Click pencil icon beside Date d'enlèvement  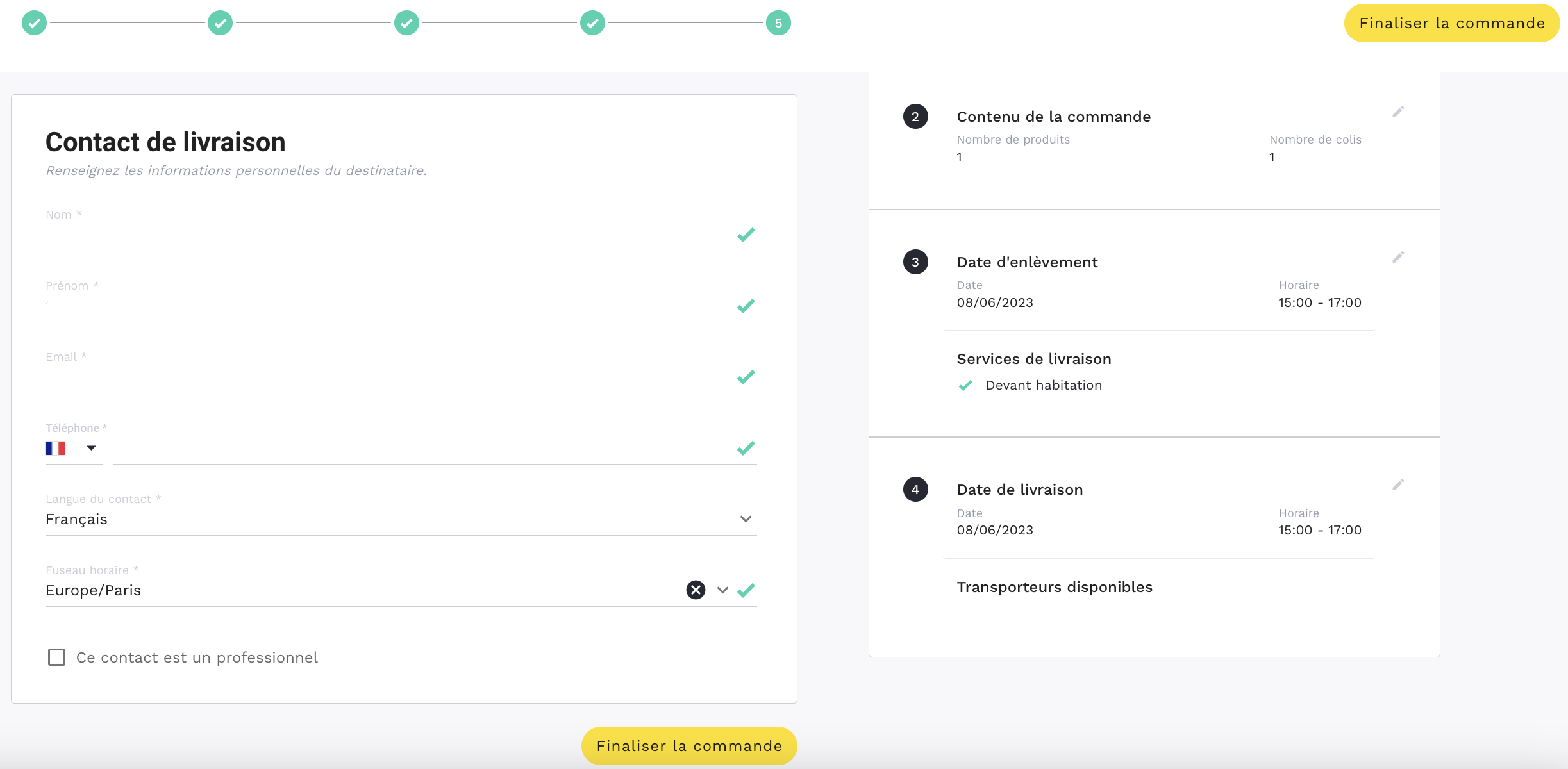coord(1398,258)
